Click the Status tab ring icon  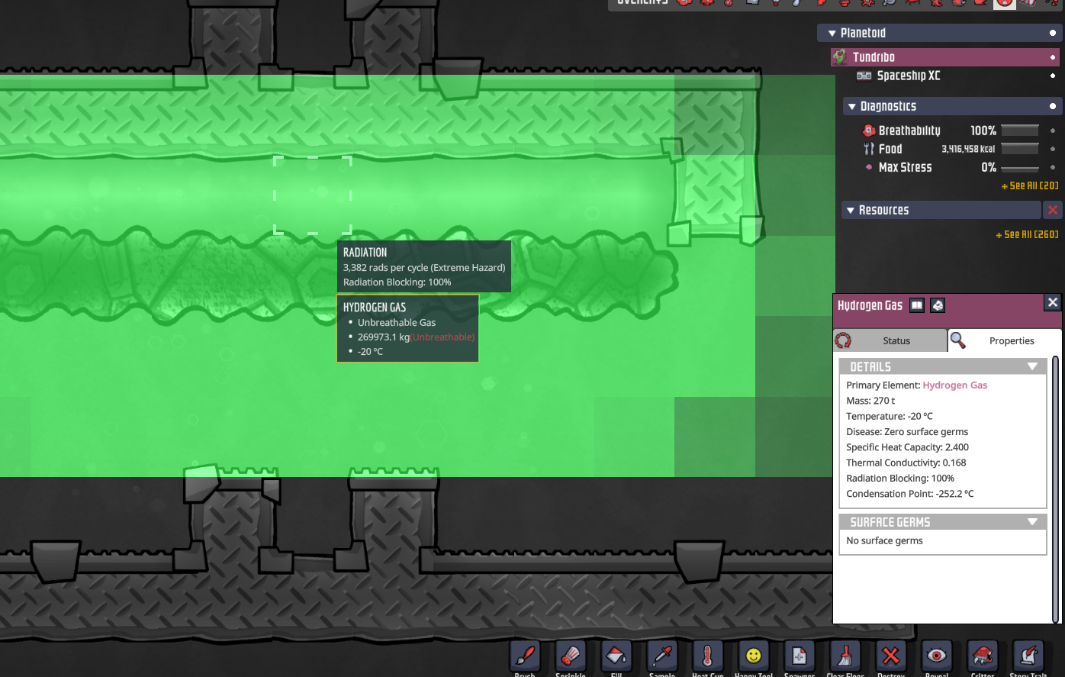[844, 340]
